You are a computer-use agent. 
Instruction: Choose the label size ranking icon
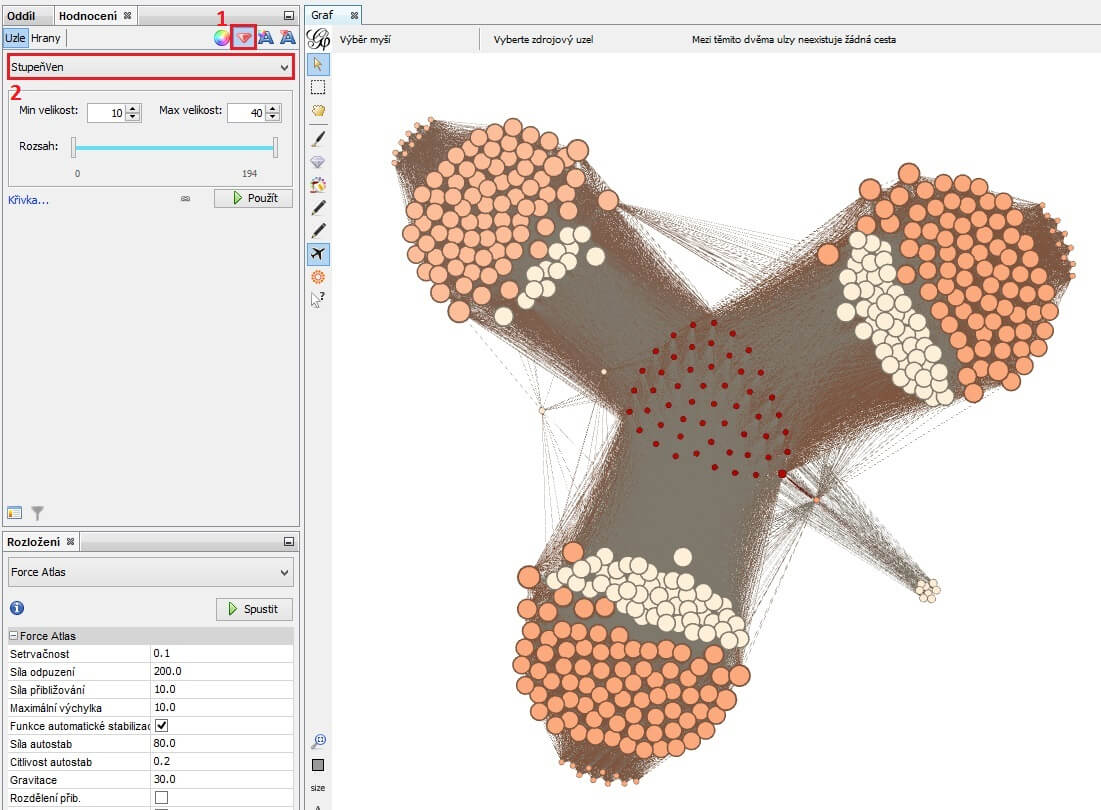coord(287,38)
